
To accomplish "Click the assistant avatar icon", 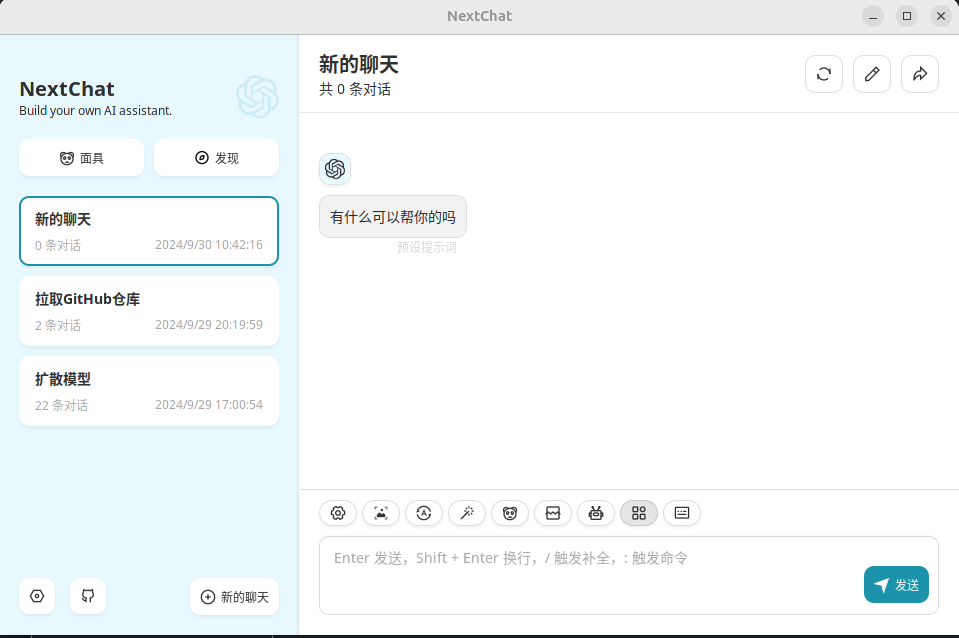I will click(335, 169).
